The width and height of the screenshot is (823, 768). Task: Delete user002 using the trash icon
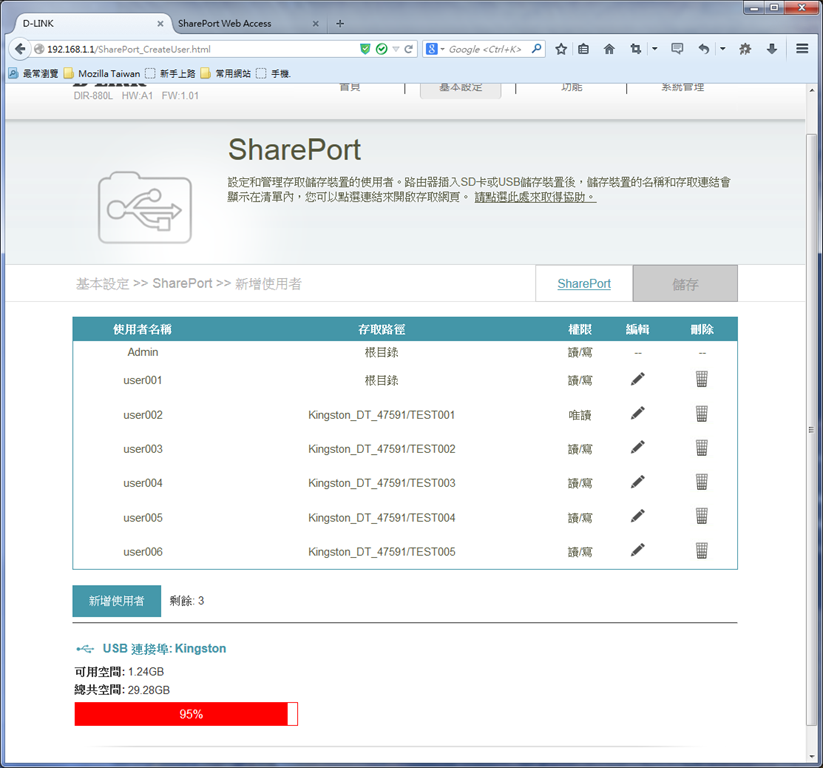click(x=702, y=414)
